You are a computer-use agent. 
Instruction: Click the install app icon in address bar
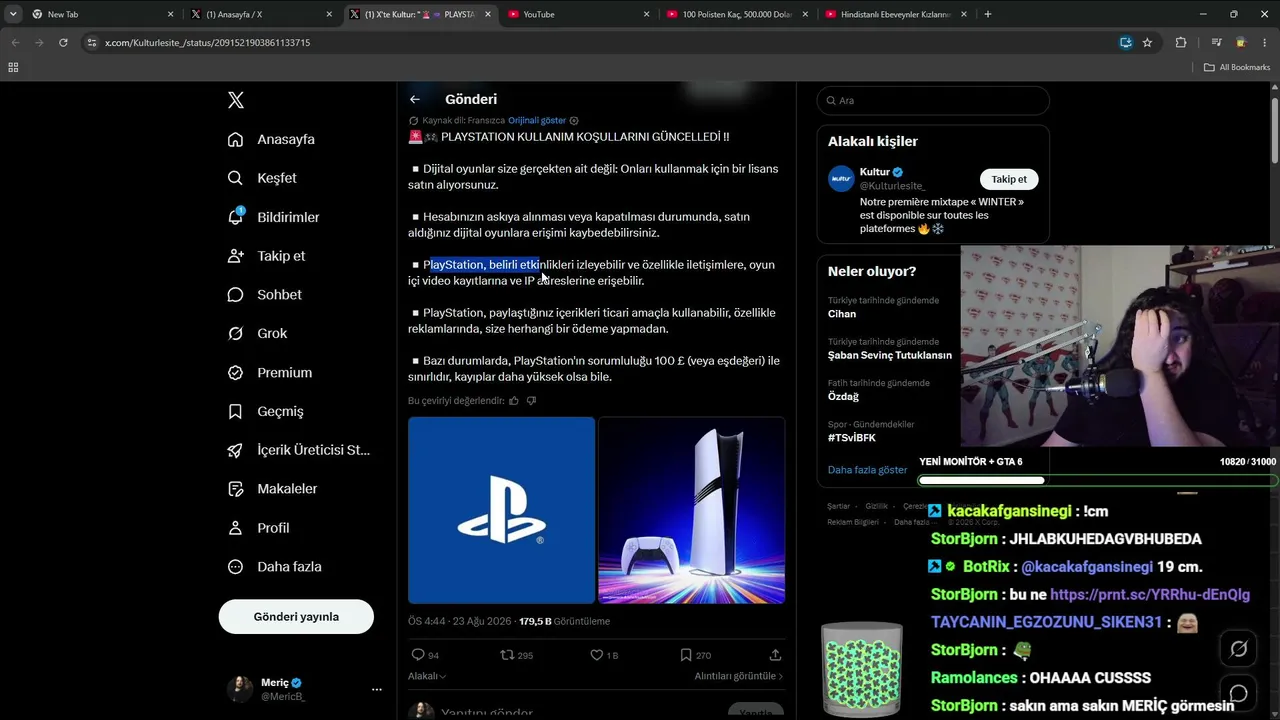click(1125, 43)
